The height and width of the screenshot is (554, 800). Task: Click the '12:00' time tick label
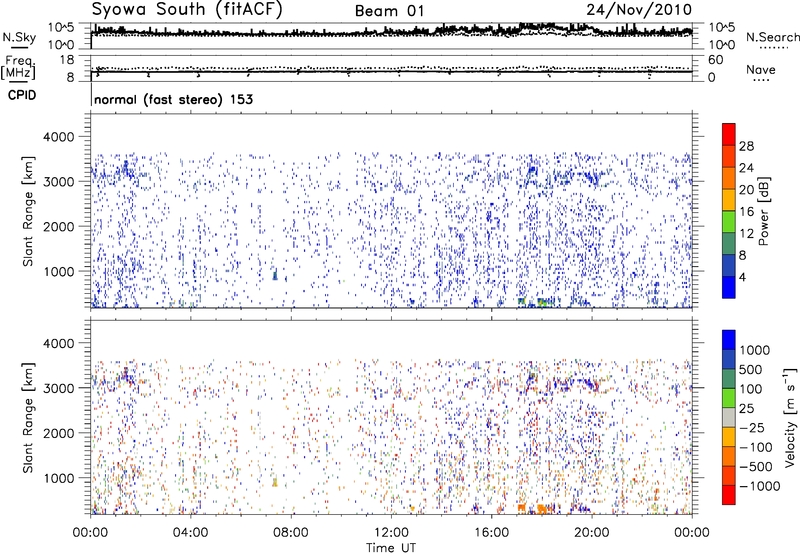point(391,533)
